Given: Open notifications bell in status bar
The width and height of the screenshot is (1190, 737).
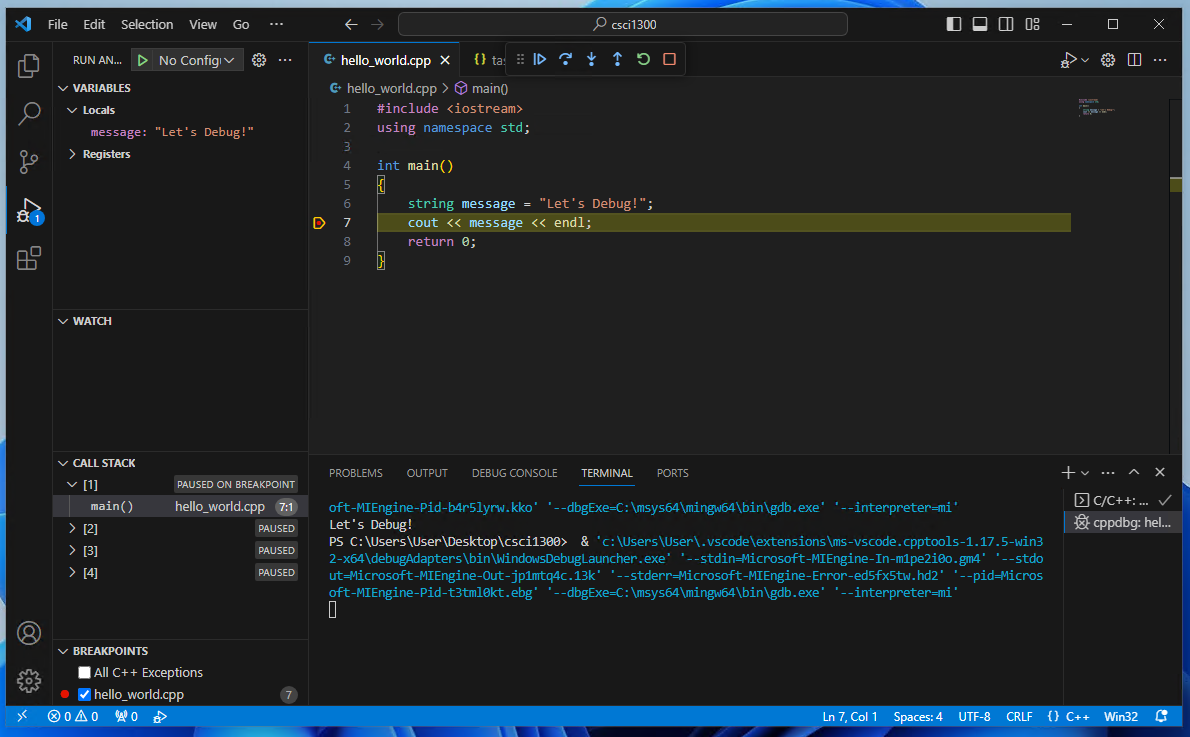Looking at the screenshot, I should tap(1161, 717).
